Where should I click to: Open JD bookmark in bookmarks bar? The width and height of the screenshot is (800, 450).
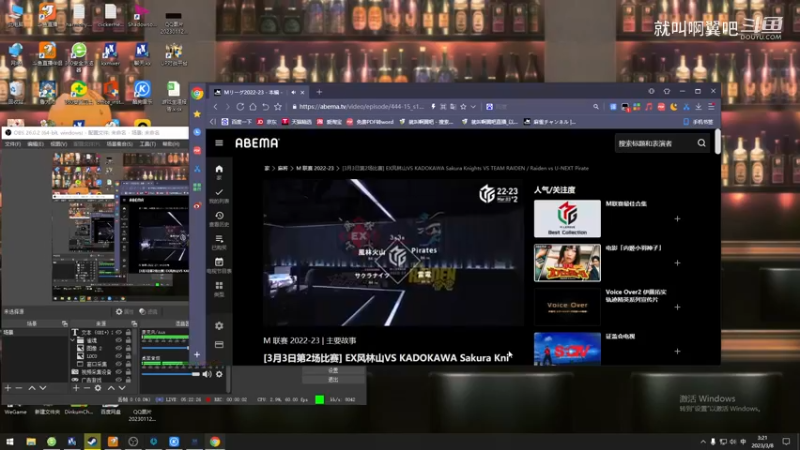[x=266, y=122]
